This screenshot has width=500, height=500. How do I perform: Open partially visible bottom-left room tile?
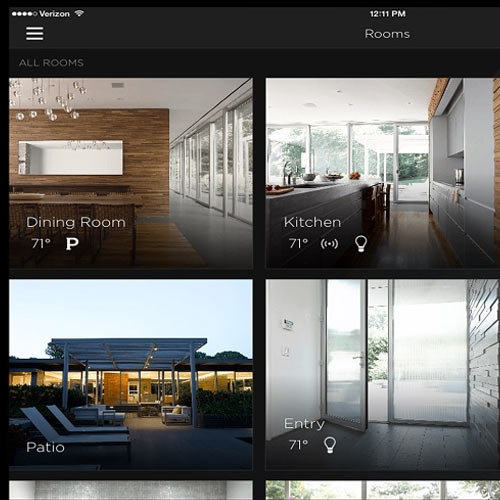tap(131, 490)
